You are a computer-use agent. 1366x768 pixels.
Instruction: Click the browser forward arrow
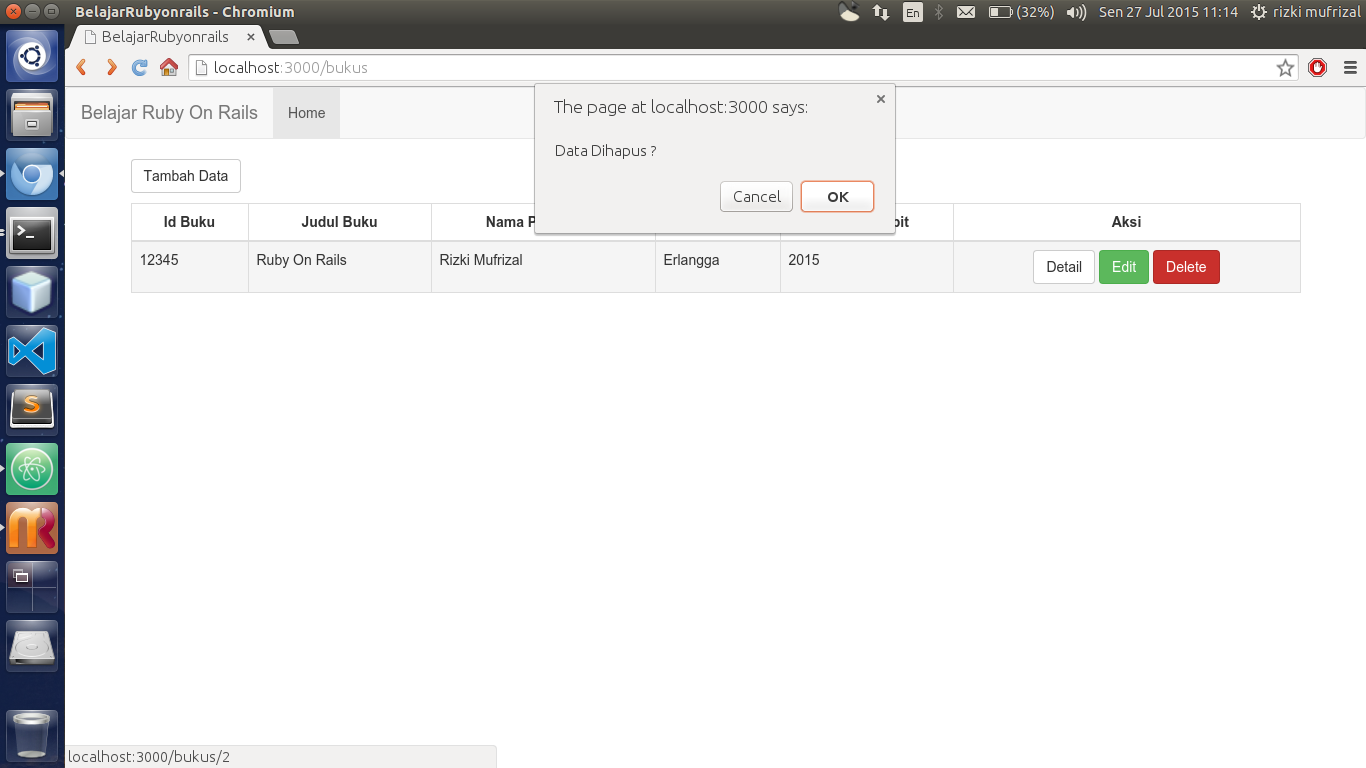tap(111, 68)
